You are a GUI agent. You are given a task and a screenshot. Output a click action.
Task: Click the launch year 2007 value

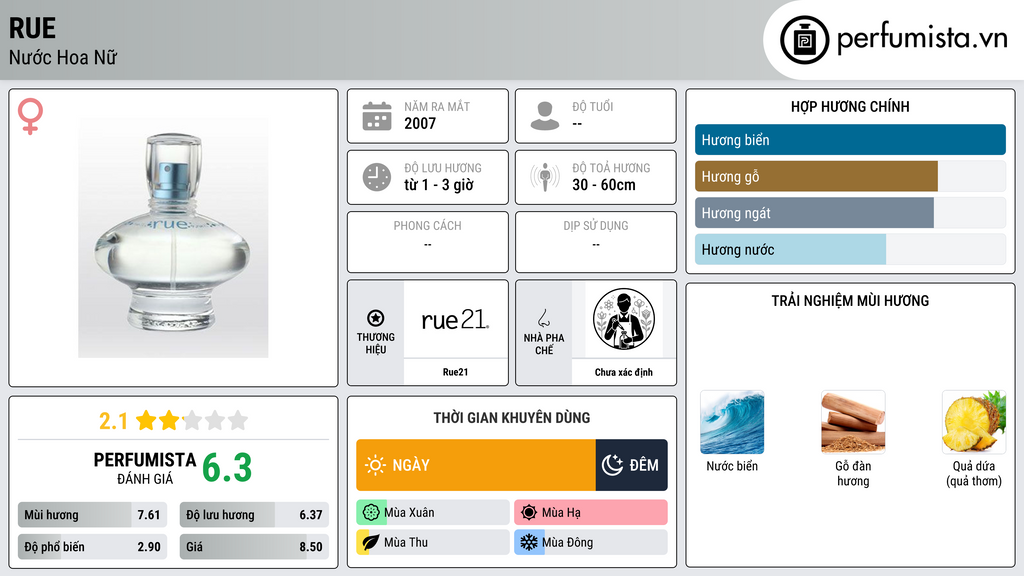pyautogui.click(x=420, y=123)
